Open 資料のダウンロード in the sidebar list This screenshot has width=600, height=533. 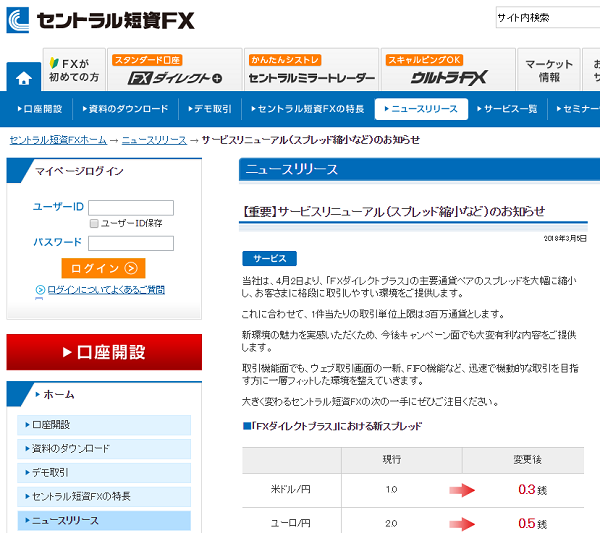tap(104, 449)
